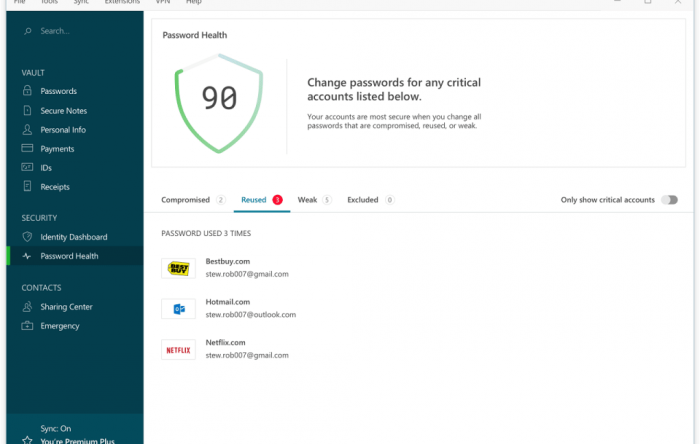Open the Tools menu
Viewport: 700px width, 444px height.
click(49, 2)
